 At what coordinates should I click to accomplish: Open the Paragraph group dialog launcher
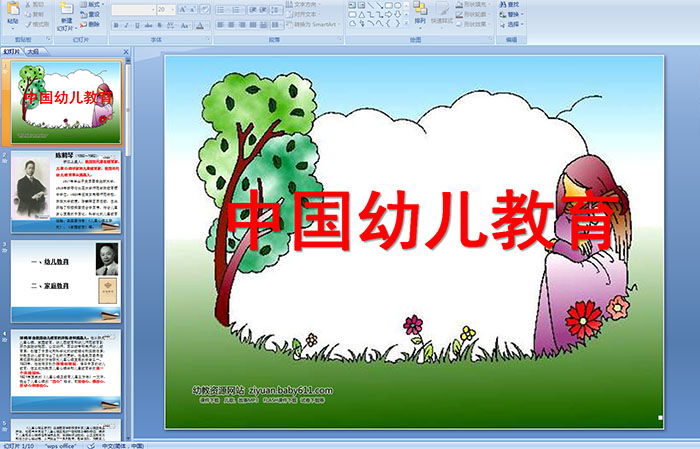340,39
